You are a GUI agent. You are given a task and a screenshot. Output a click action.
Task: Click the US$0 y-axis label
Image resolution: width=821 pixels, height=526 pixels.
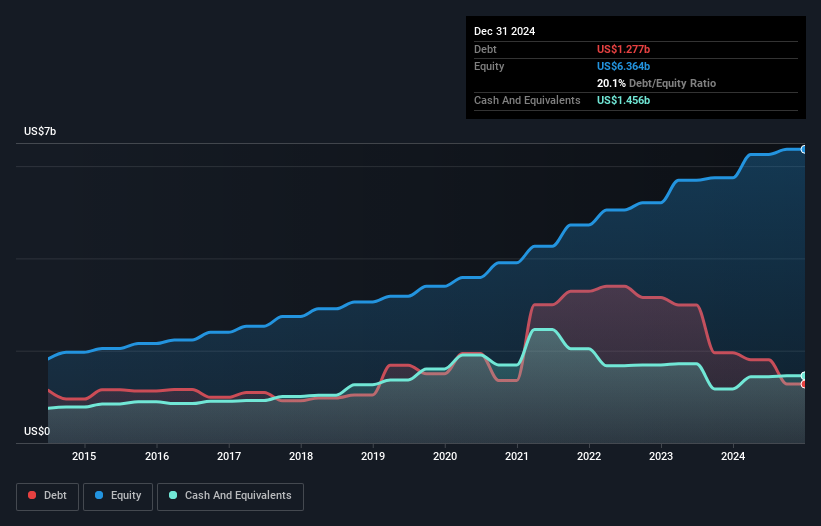(x=37, y=431)
